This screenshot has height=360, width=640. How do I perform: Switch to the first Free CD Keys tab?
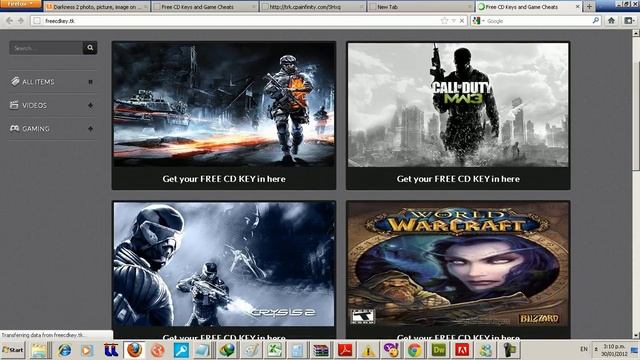coord(204,7)
